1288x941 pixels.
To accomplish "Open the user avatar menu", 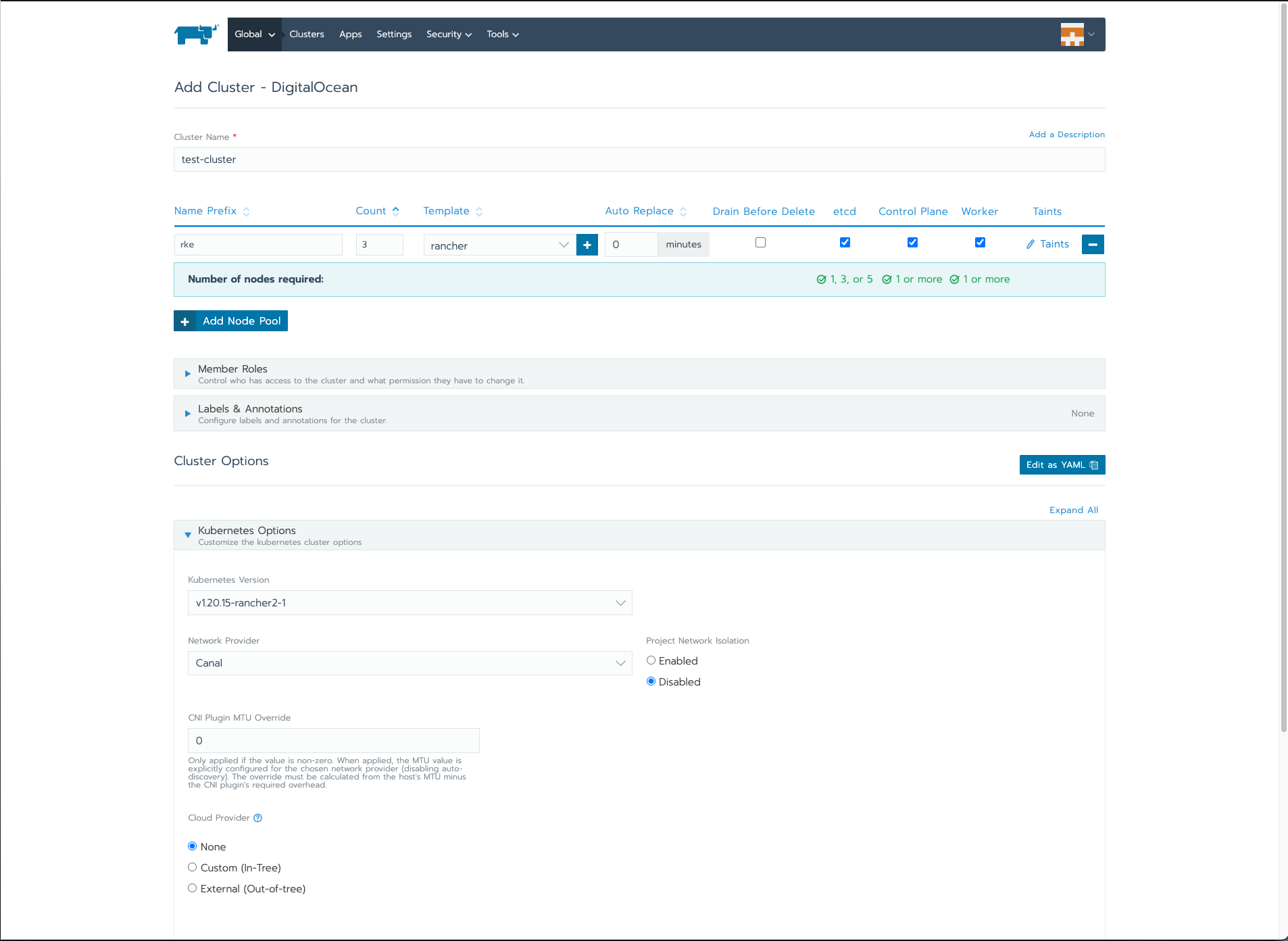I will (1077, 34).
